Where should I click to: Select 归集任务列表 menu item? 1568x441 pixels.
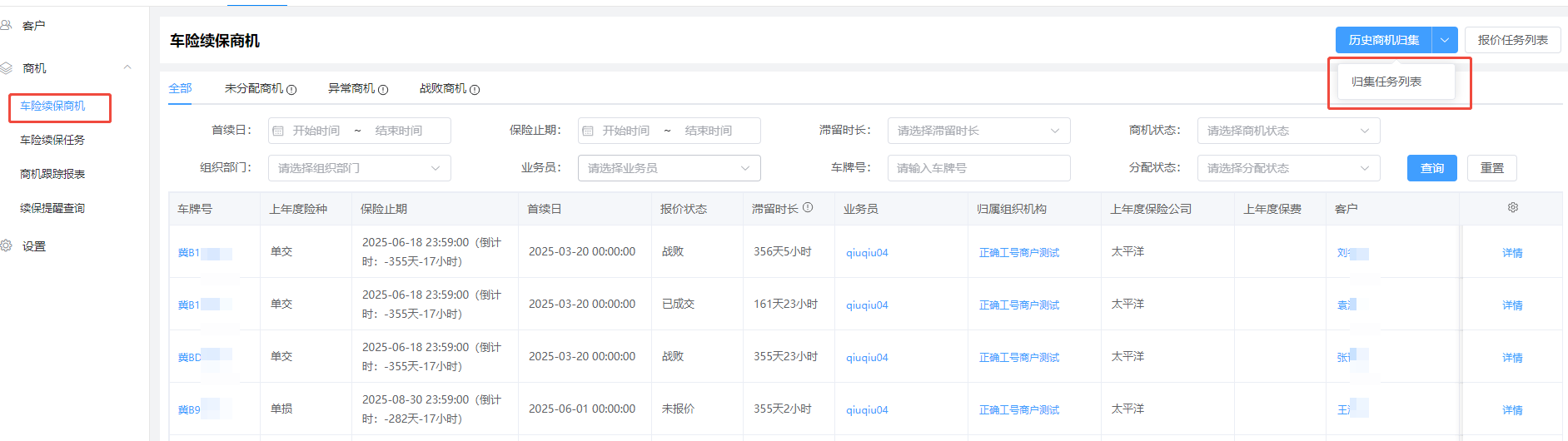[1396, 82]
